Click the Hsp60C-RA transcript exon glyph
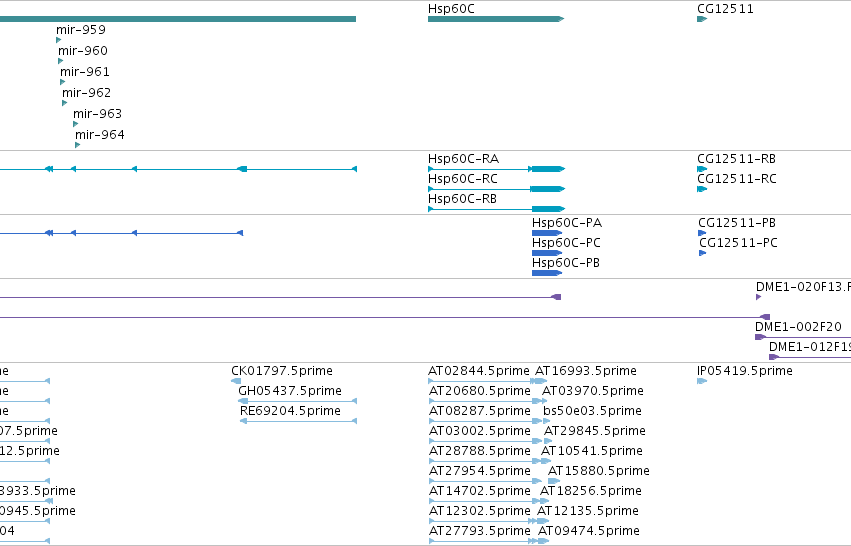Image resolution: width=851 pixels, height=546 pixels. click(548, 169)
